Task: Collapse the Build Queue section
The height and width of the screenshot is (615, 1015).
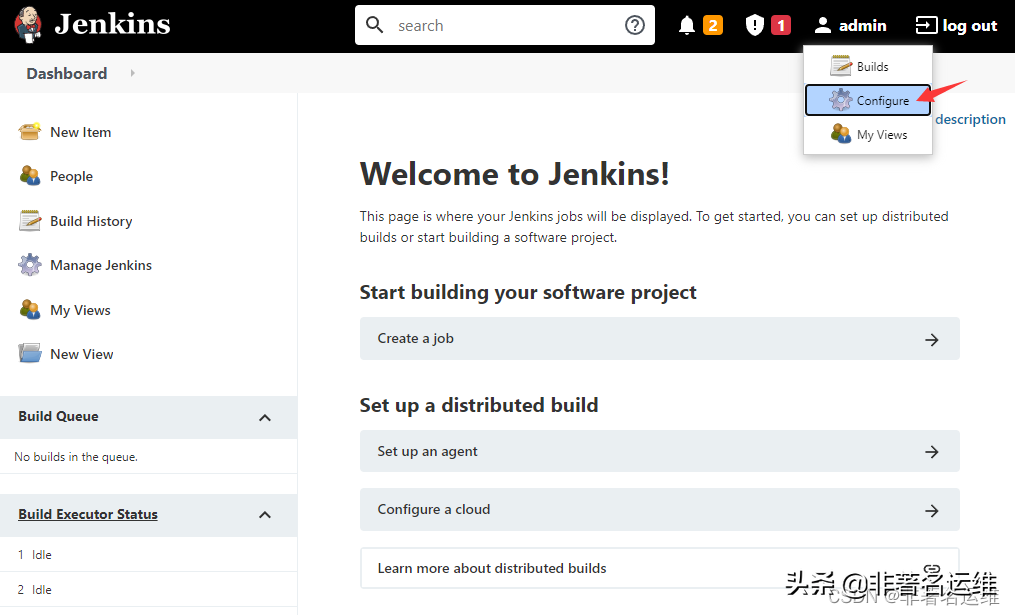Action: tap(264, 417)
